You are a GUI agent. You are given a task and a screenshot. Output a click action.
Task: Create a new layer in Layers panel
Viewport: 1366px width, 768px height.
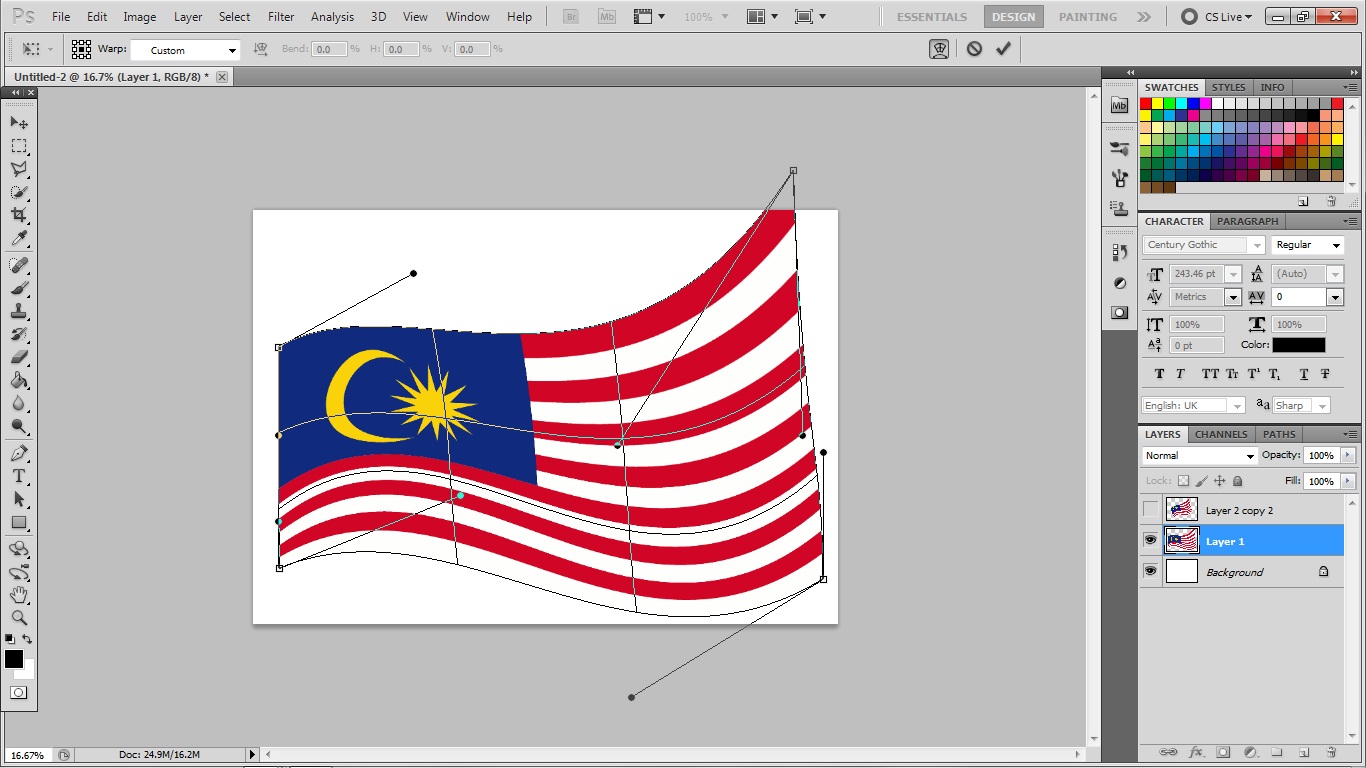1304,752
